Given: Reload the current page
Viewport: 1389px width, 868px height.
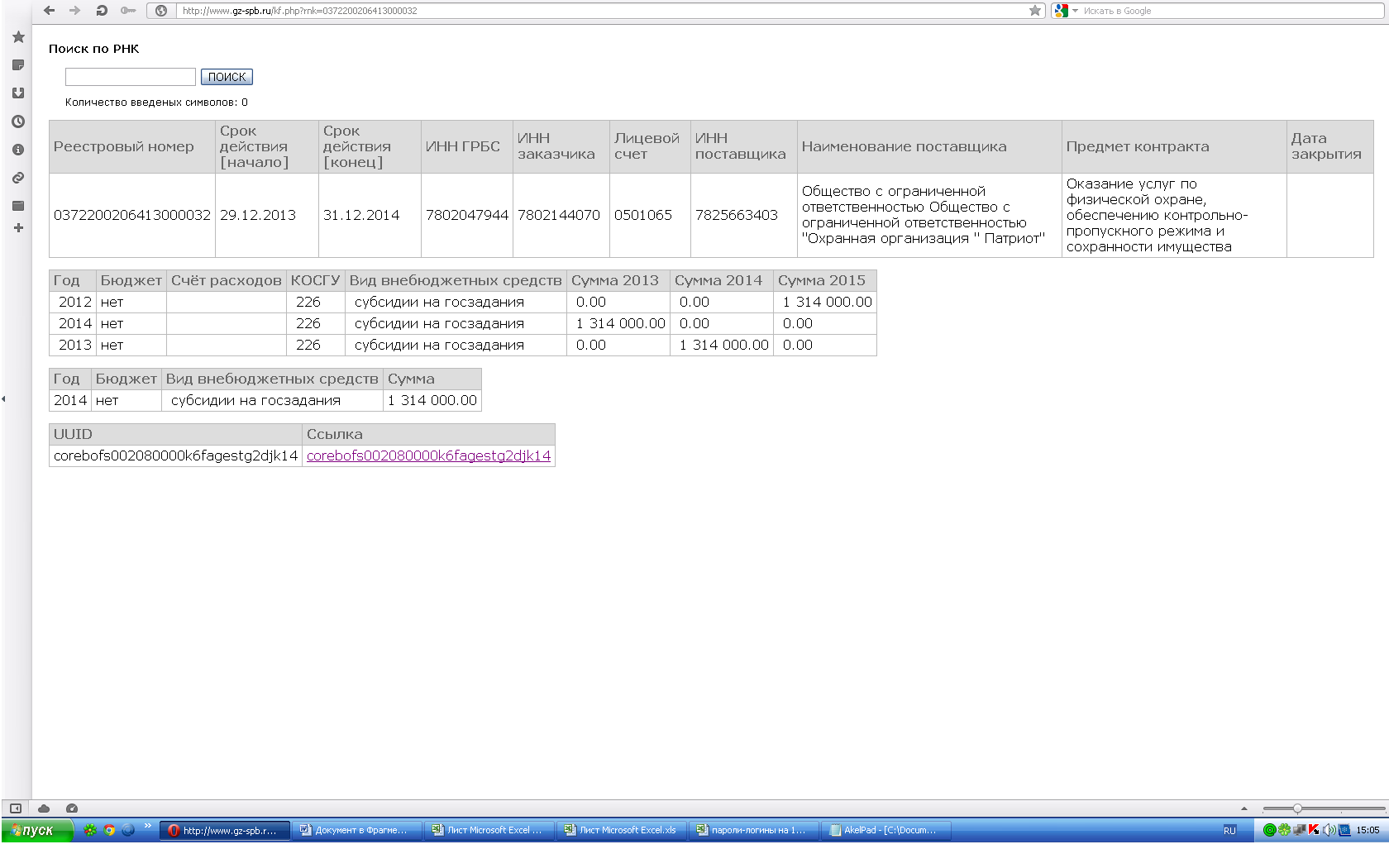Looking at the screenshot, I should (x=102, y=11).
